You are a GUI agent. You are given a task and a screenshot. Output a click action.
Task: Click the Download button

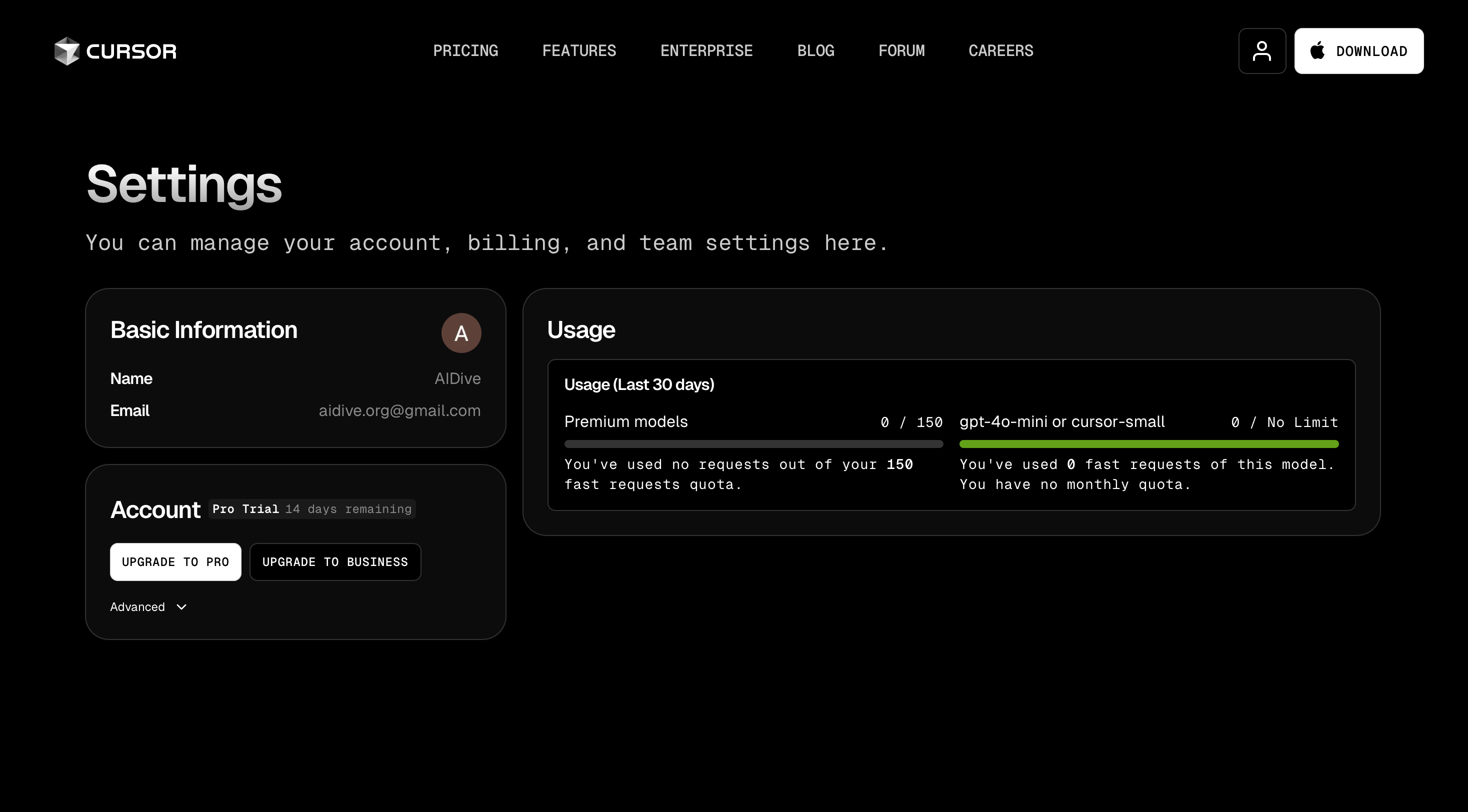1358,50
